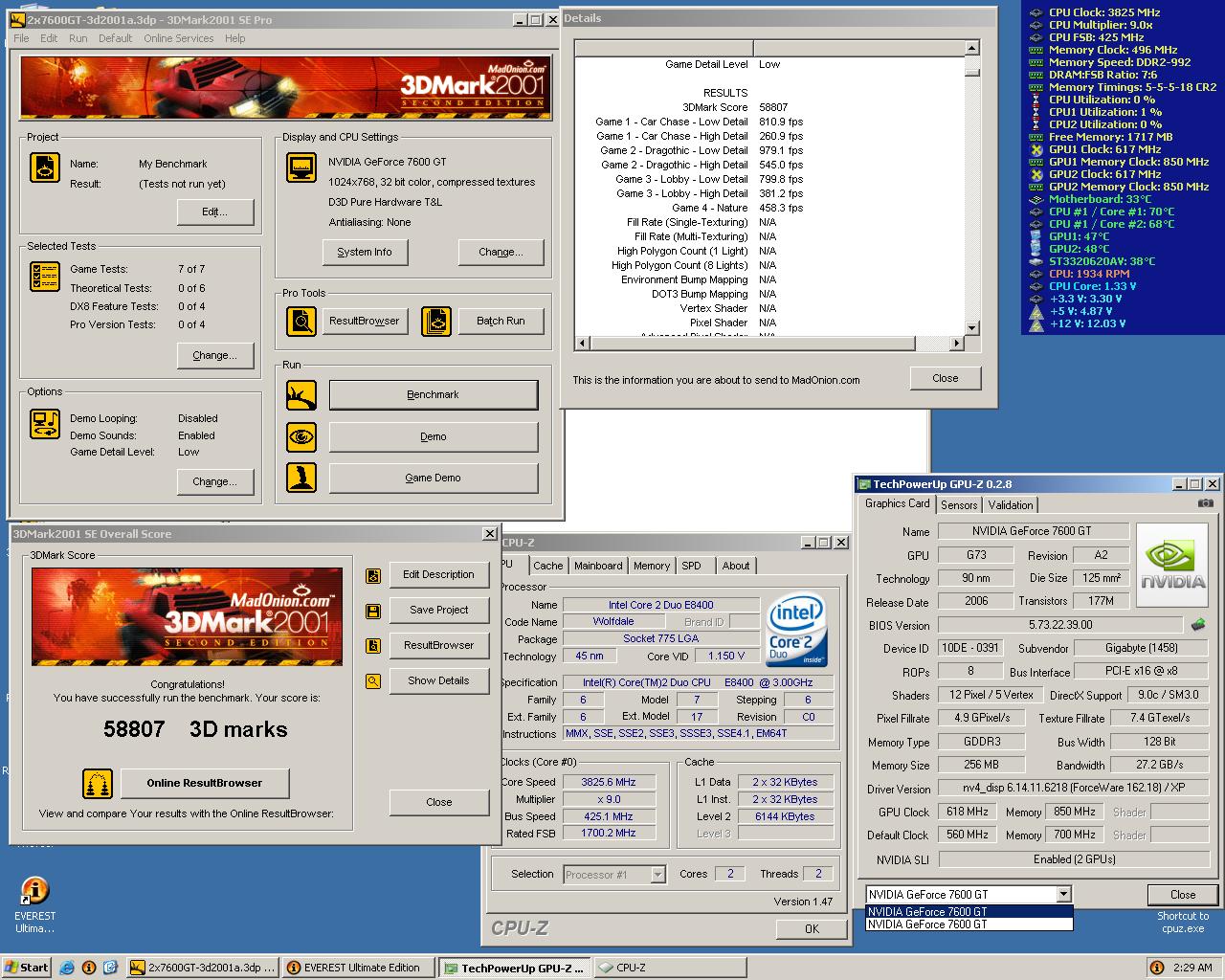Start the Benchmark run
Image resolution: width=1225 pixels, height=980 pixels.
[x=433, y=394]
